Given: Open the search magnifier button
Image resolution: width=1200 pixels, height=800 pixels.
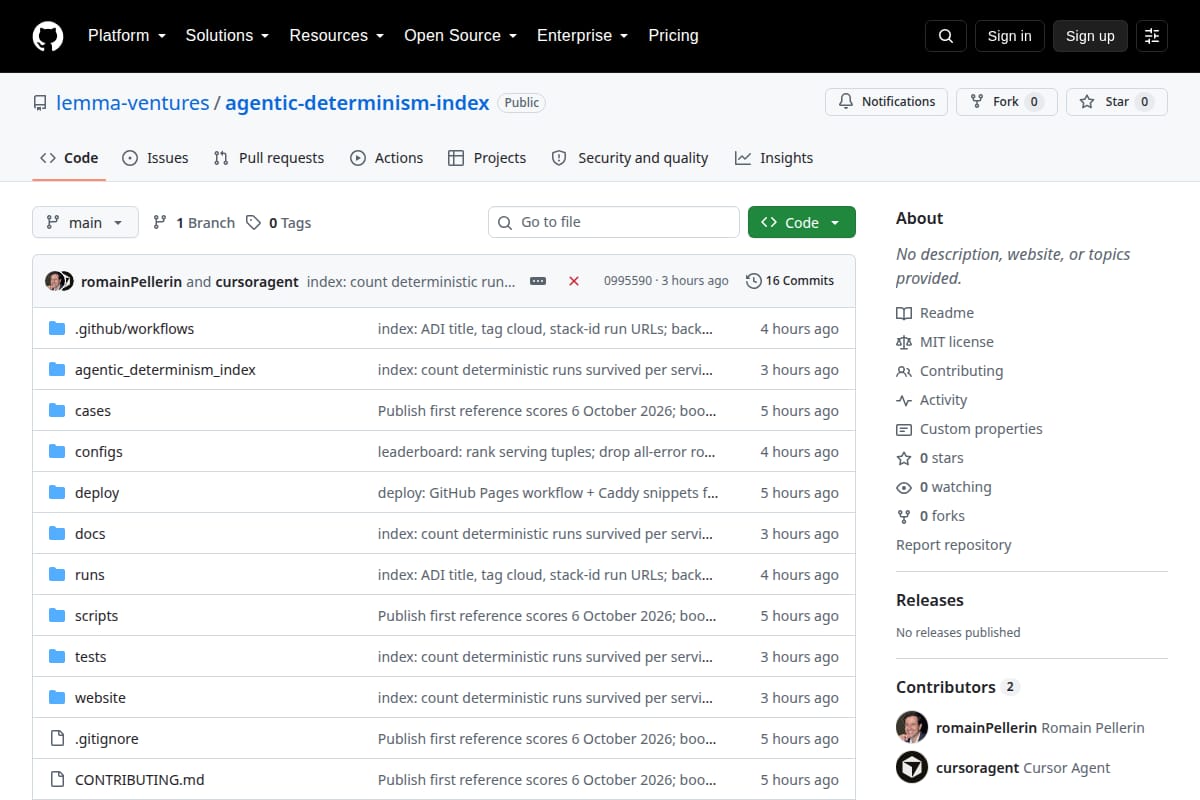Looking at the screenshot, I should (x=946, y=36).
